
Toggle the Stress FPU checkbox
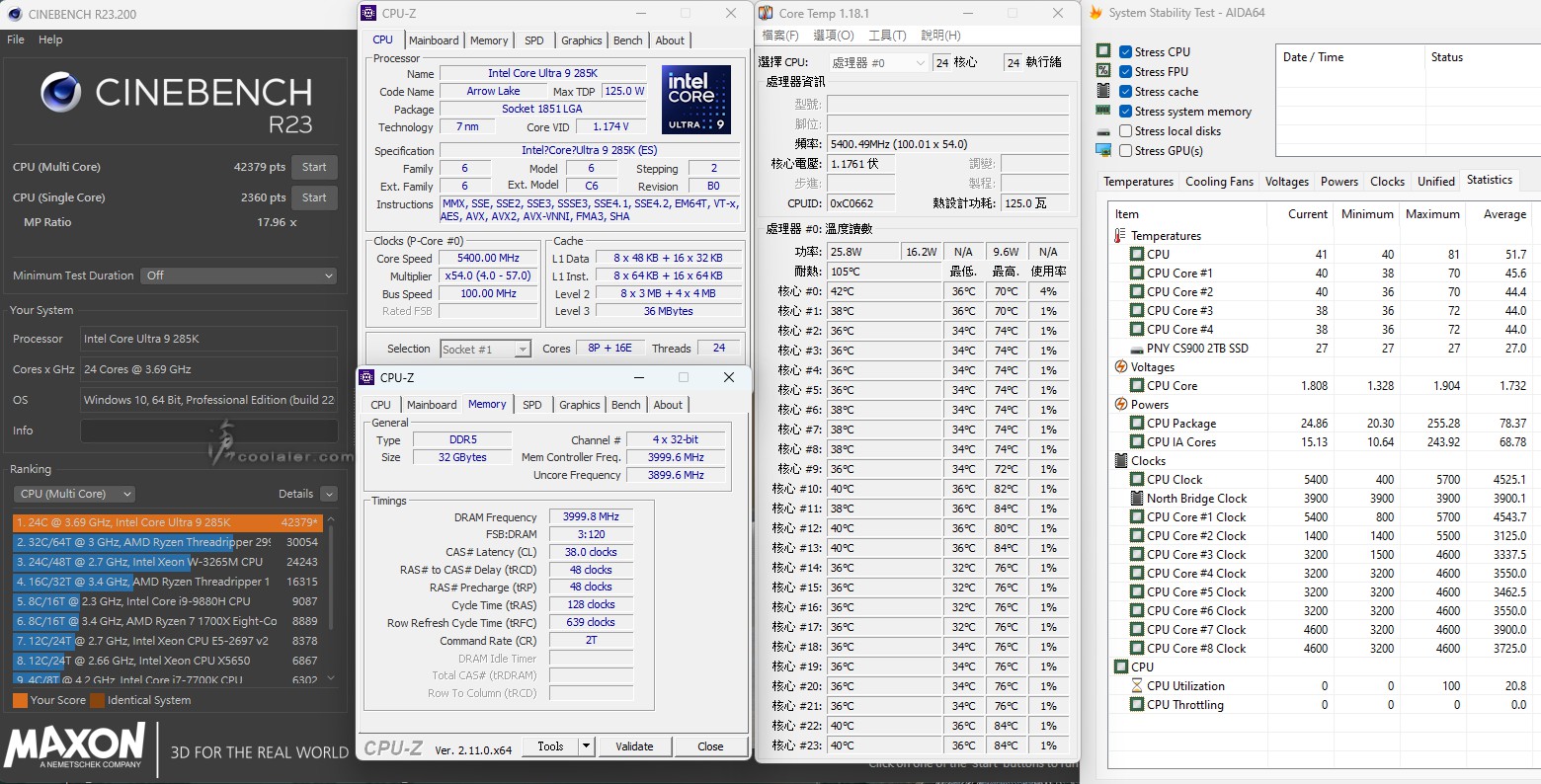(1125, 71)
